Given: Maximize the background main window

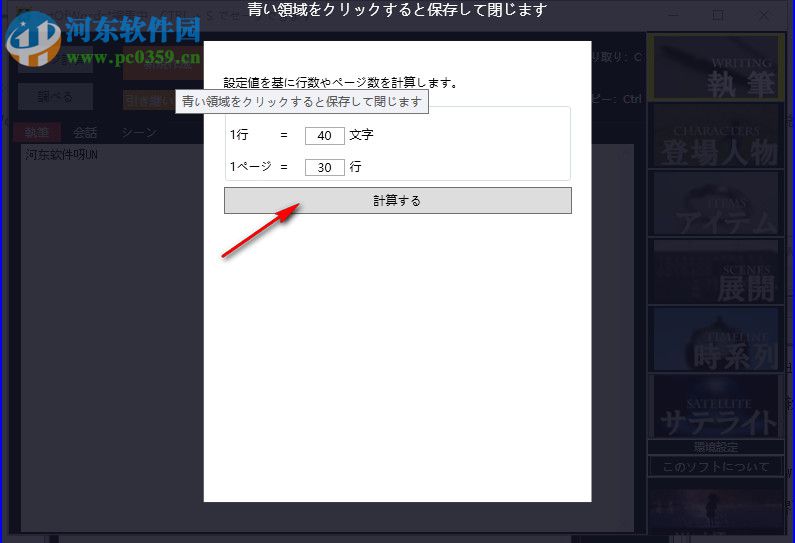Looking at the screenshot, I should (718, 15).
